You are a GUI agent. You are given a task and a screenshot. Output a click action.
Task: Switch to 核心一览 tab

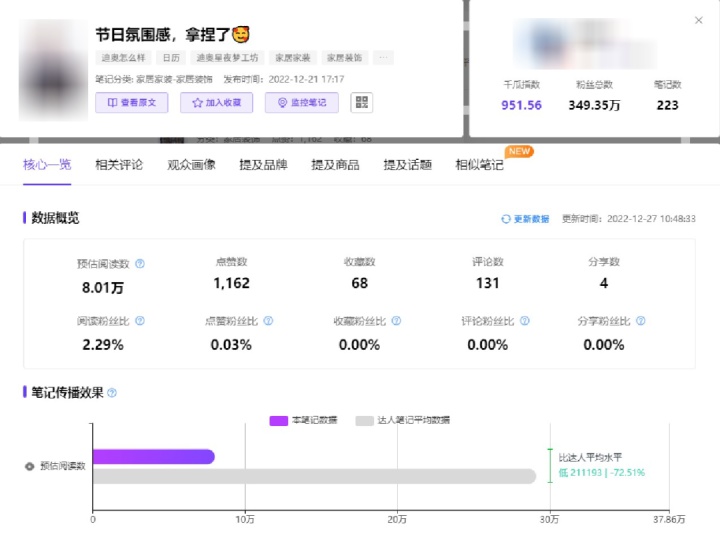coord(47,164)
